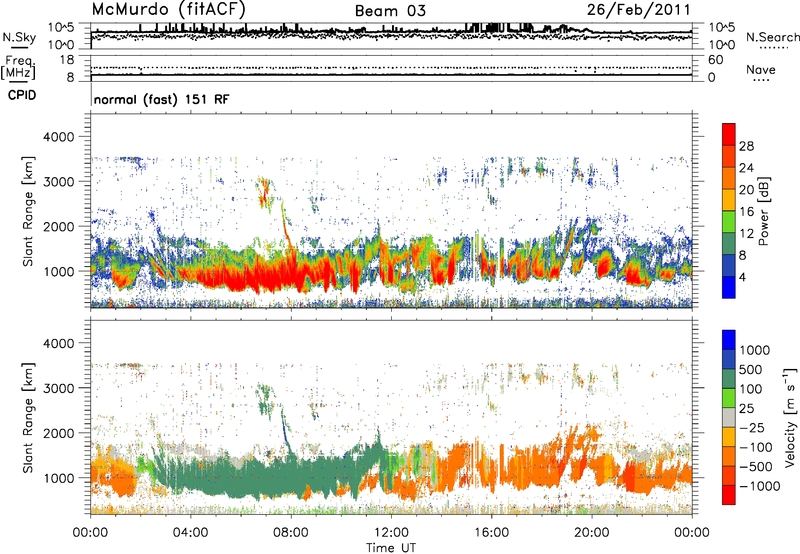Click the '20:00' time axis tick label
Viewport: 800px width, 554px height.
(x=592, y=533)
